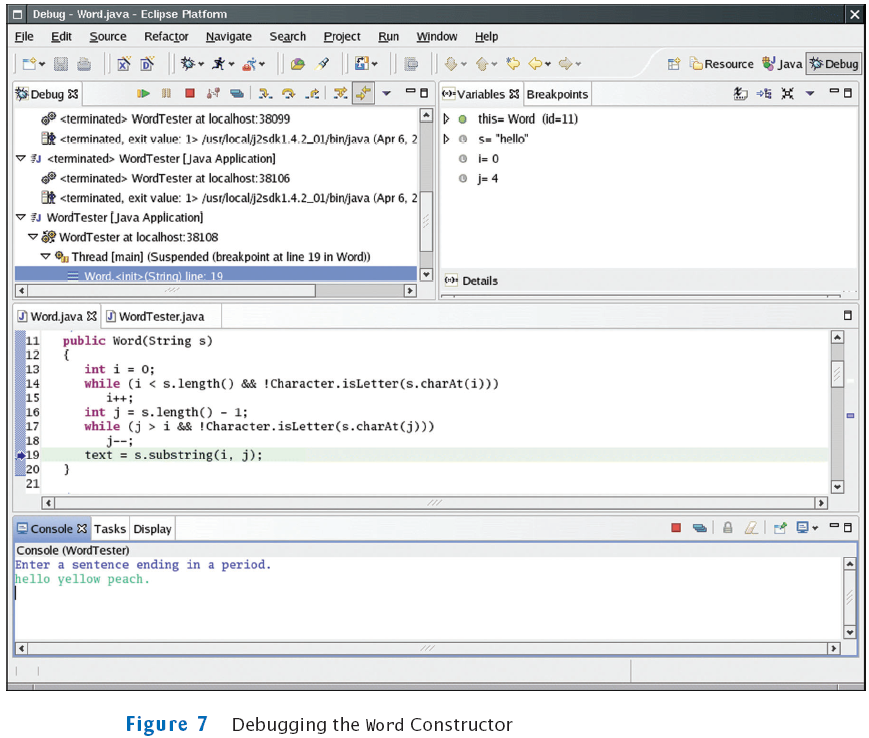Viewport: 869px width, 738px height.
Task: Switch to the Breakpoints tab
Action: tap(557, 94)
